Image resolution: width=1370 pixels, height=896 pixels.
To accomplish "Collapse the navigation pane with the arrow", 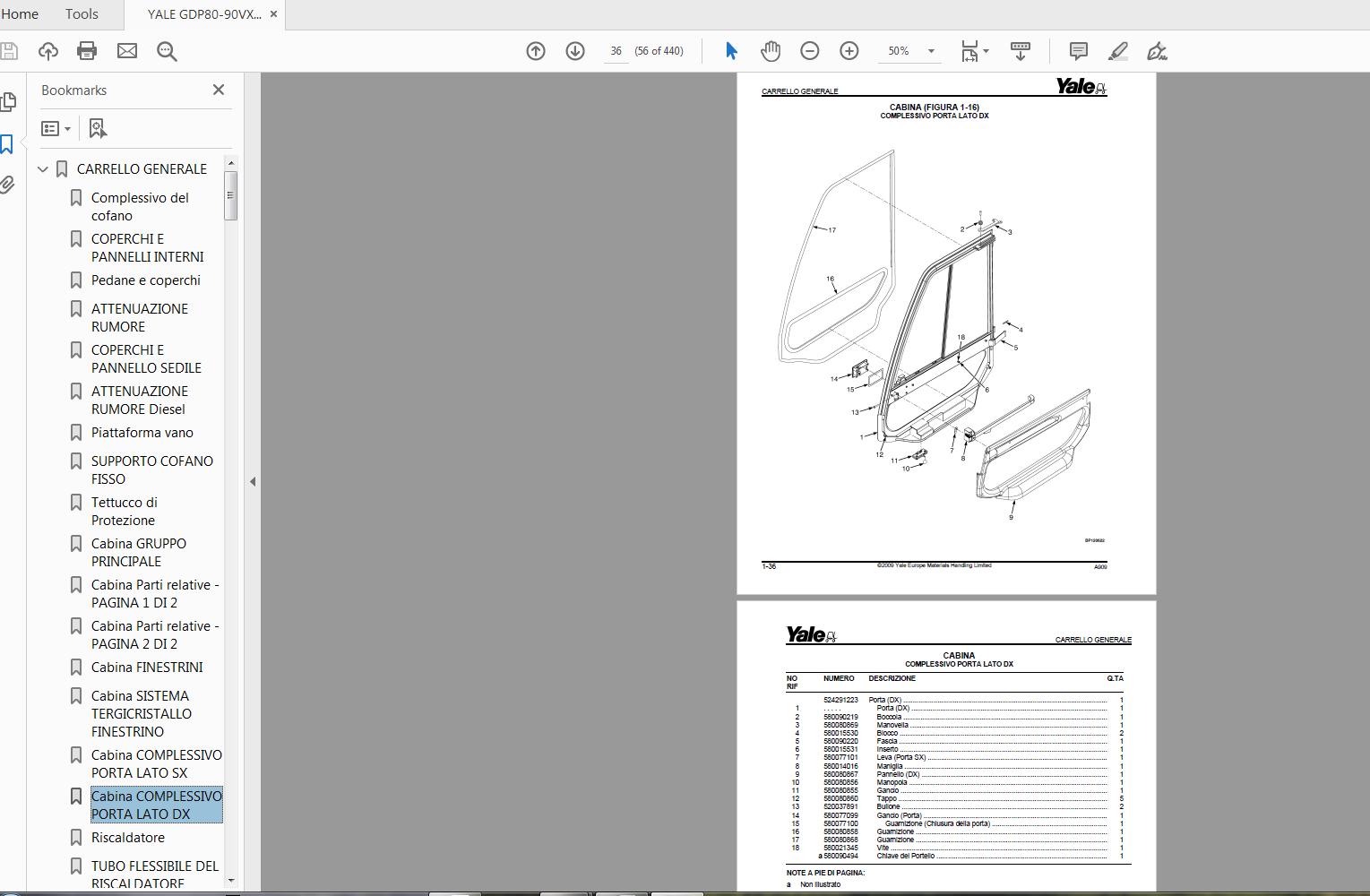I will click(253, 481).
